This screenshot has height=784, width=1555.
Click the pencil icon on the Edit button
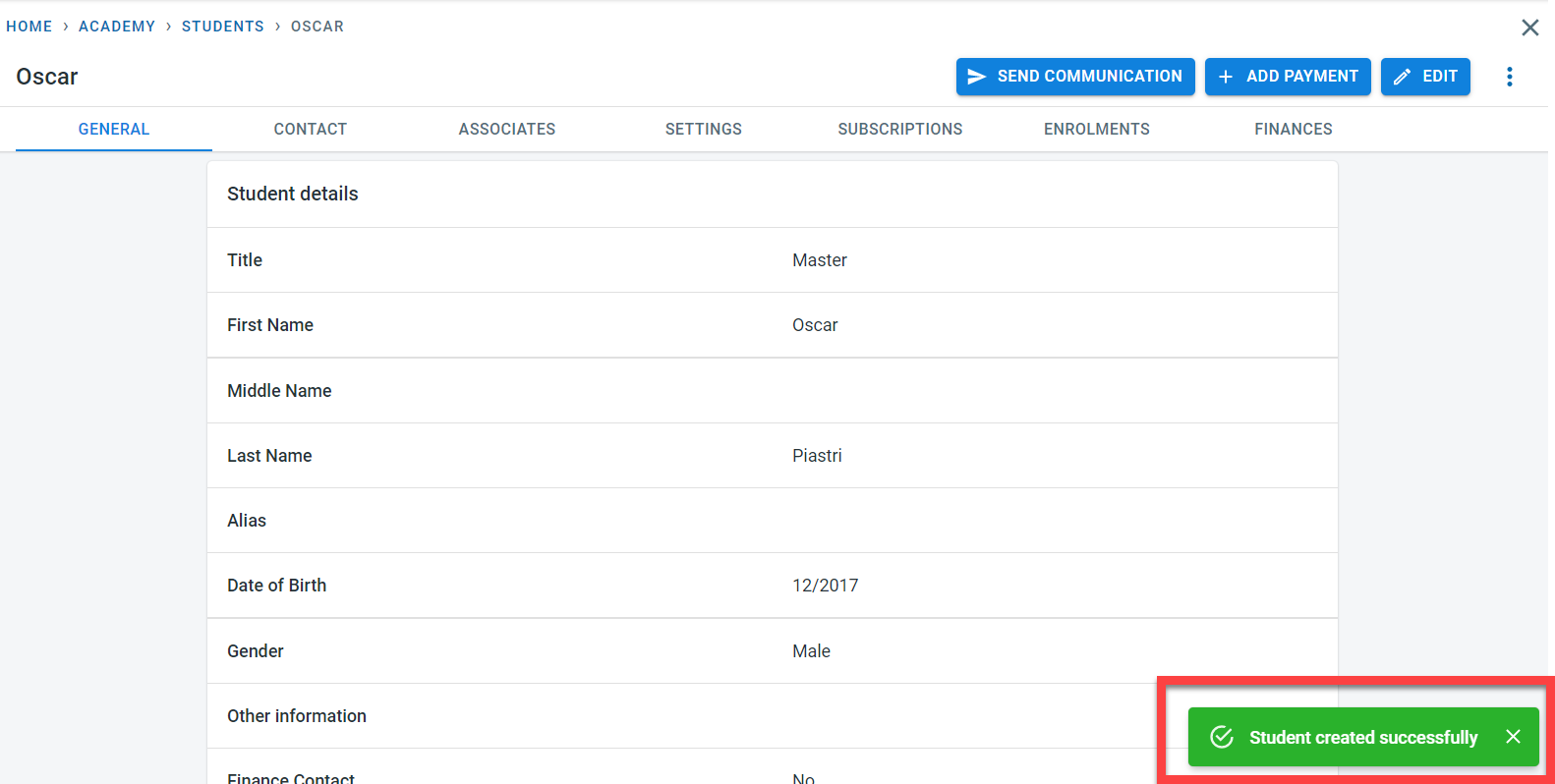[x=1403, y=77]
